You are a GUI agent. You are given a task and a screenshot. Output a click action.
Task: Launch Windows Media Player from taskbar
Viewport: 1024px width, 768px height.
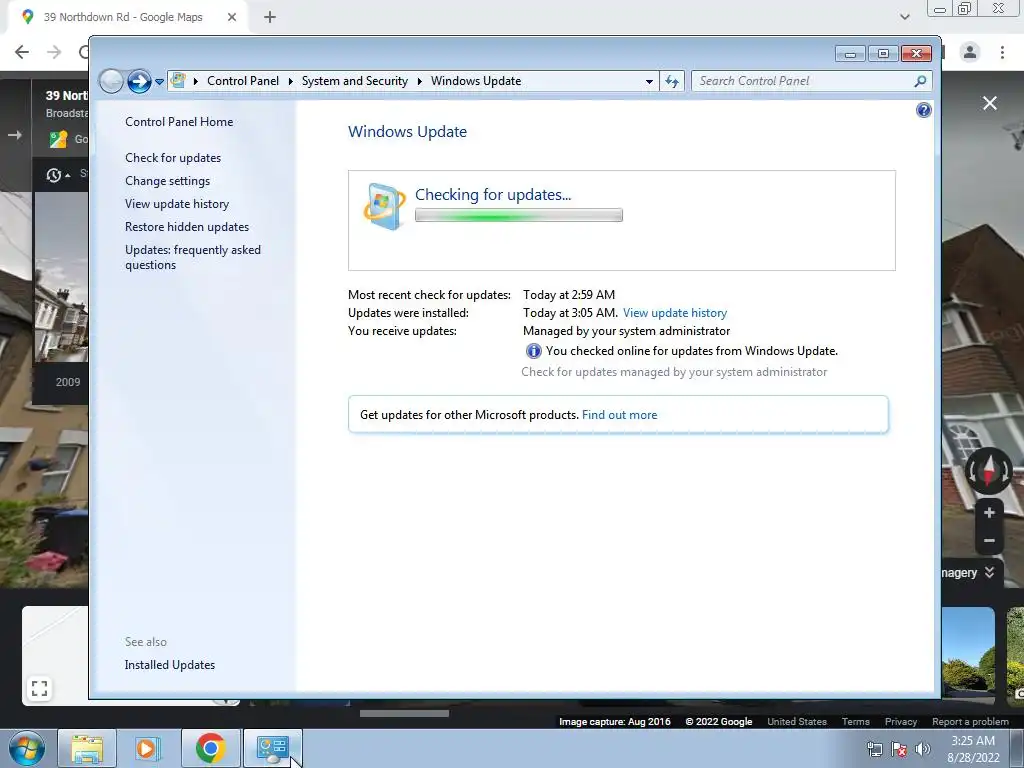pyautogui.click(x=148, y=748)
